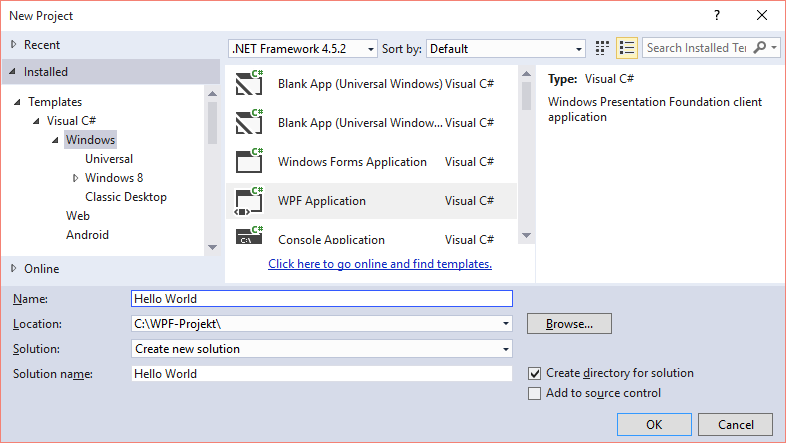786x443 pixels.
Task: Click the tree panel scroll down arrow
Action: (x=213, y=247)
